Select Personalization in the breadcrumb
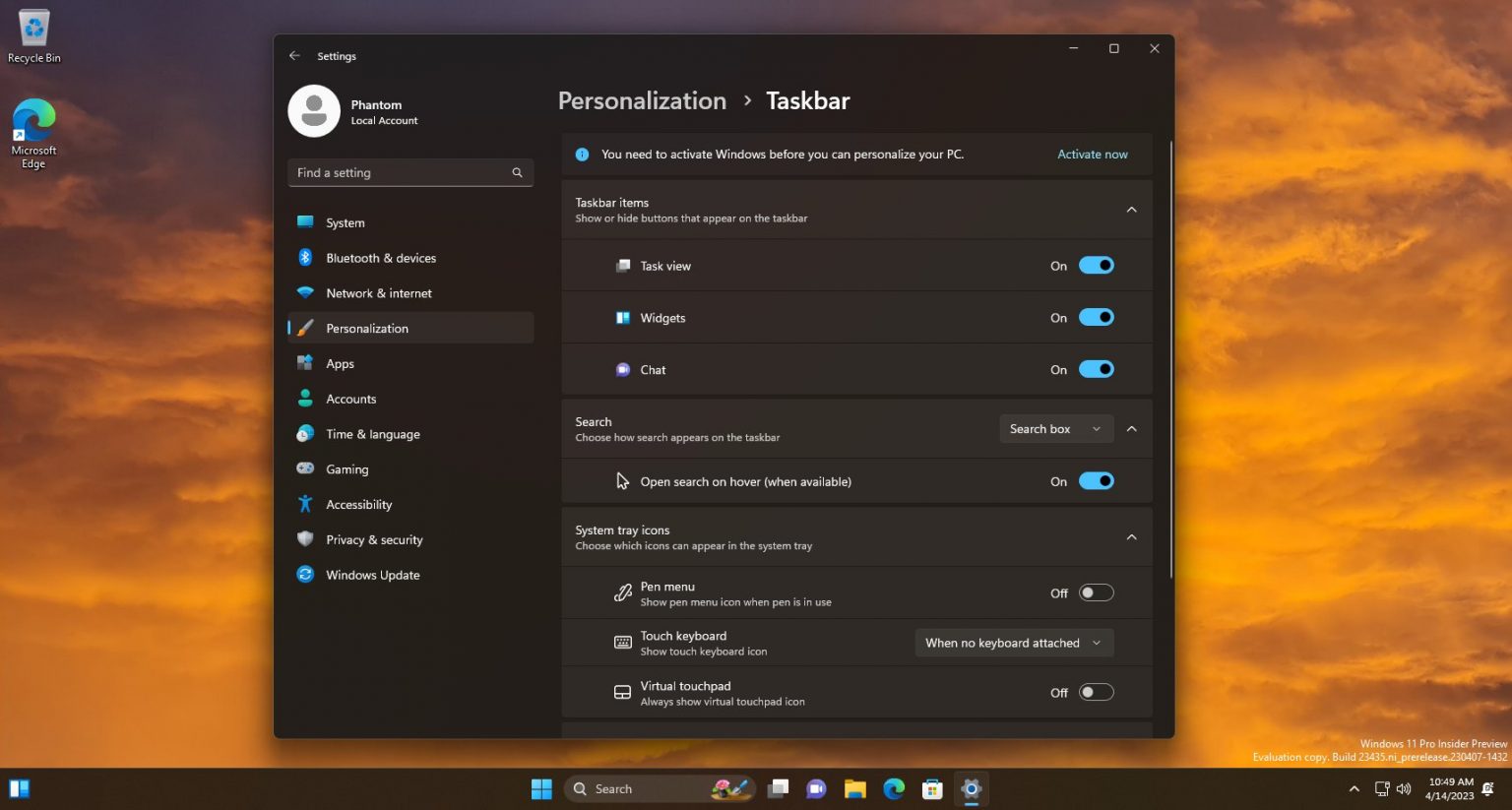The width and height of the screenshot is (1512, 810). click(x=642, y=100)
